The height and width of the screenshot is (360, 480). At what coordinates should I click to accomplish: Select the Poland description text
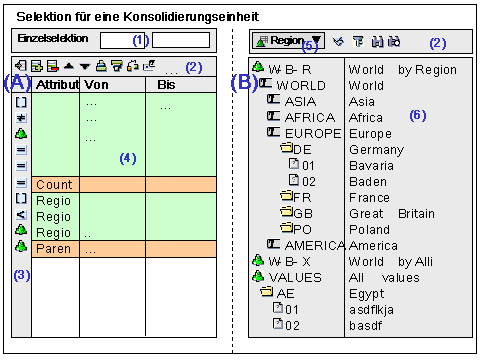click(369, 230)
